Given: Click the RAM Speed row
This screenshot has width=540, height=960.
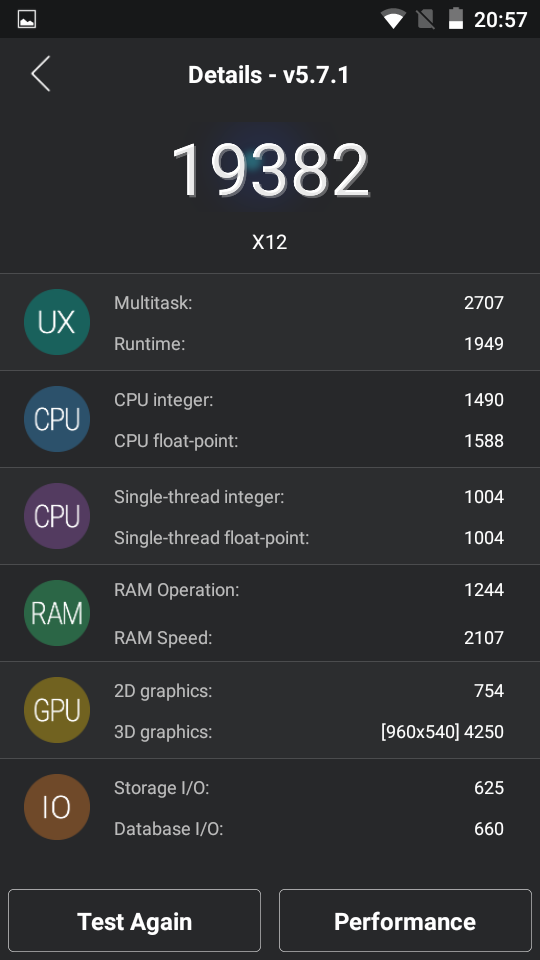Looking at the screenshot, I should pyautogui.click(x=309, y=637).
